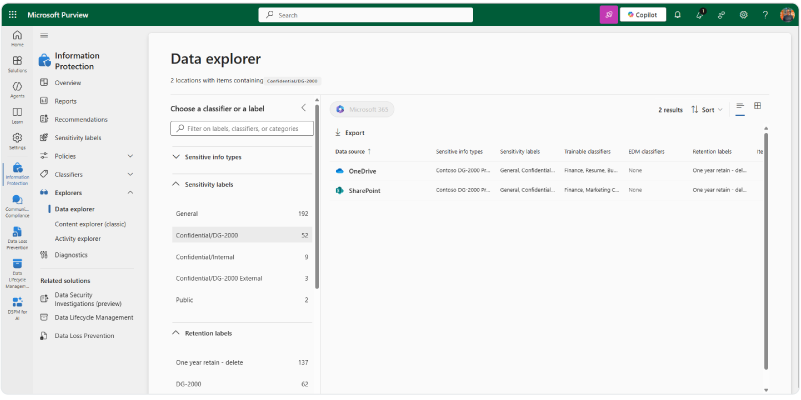Expand the Policies nav group

click(x=130, y=156)
